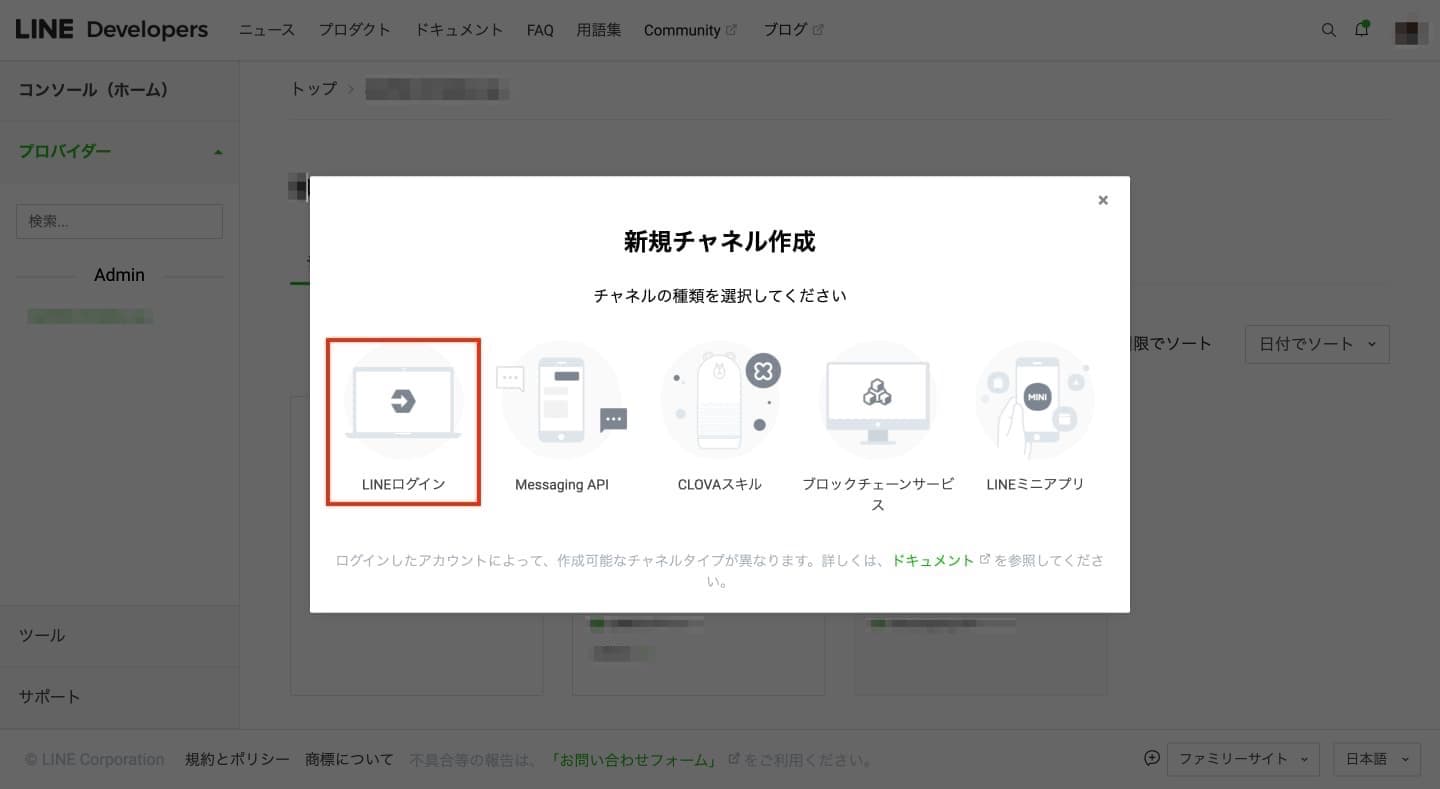Select the LINEログイン channel type icon
This screenshot has height=789, width=1440.
pos(403,402)
